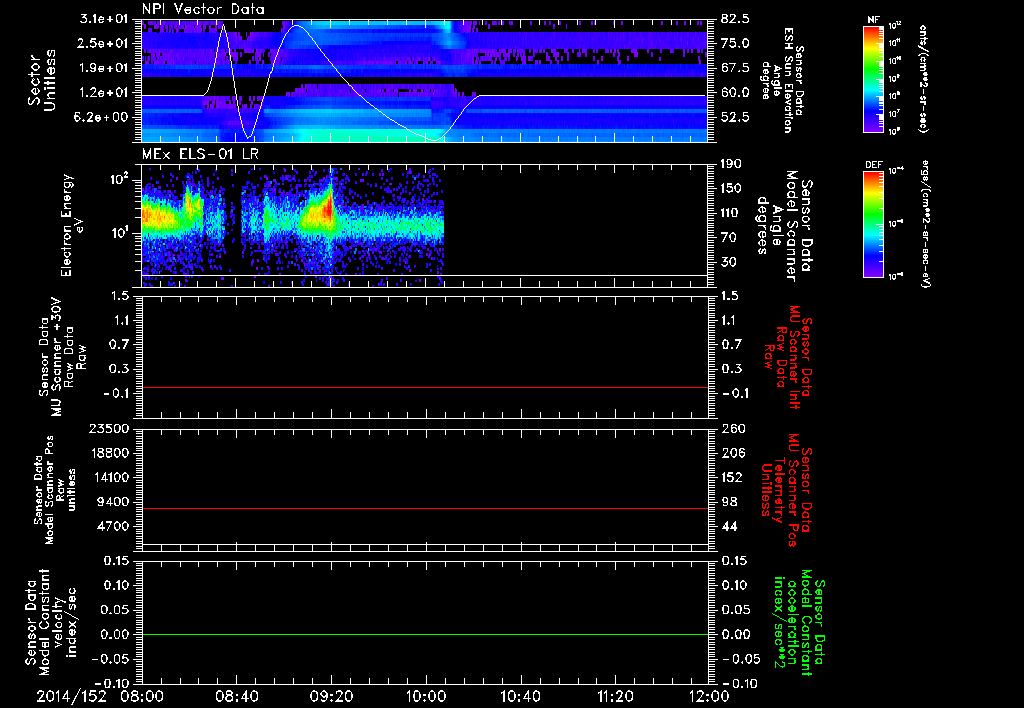Click the 260 telemetry tick label
The width and height of the screenshot is (1024, 708).
click(x=732, y=429)
